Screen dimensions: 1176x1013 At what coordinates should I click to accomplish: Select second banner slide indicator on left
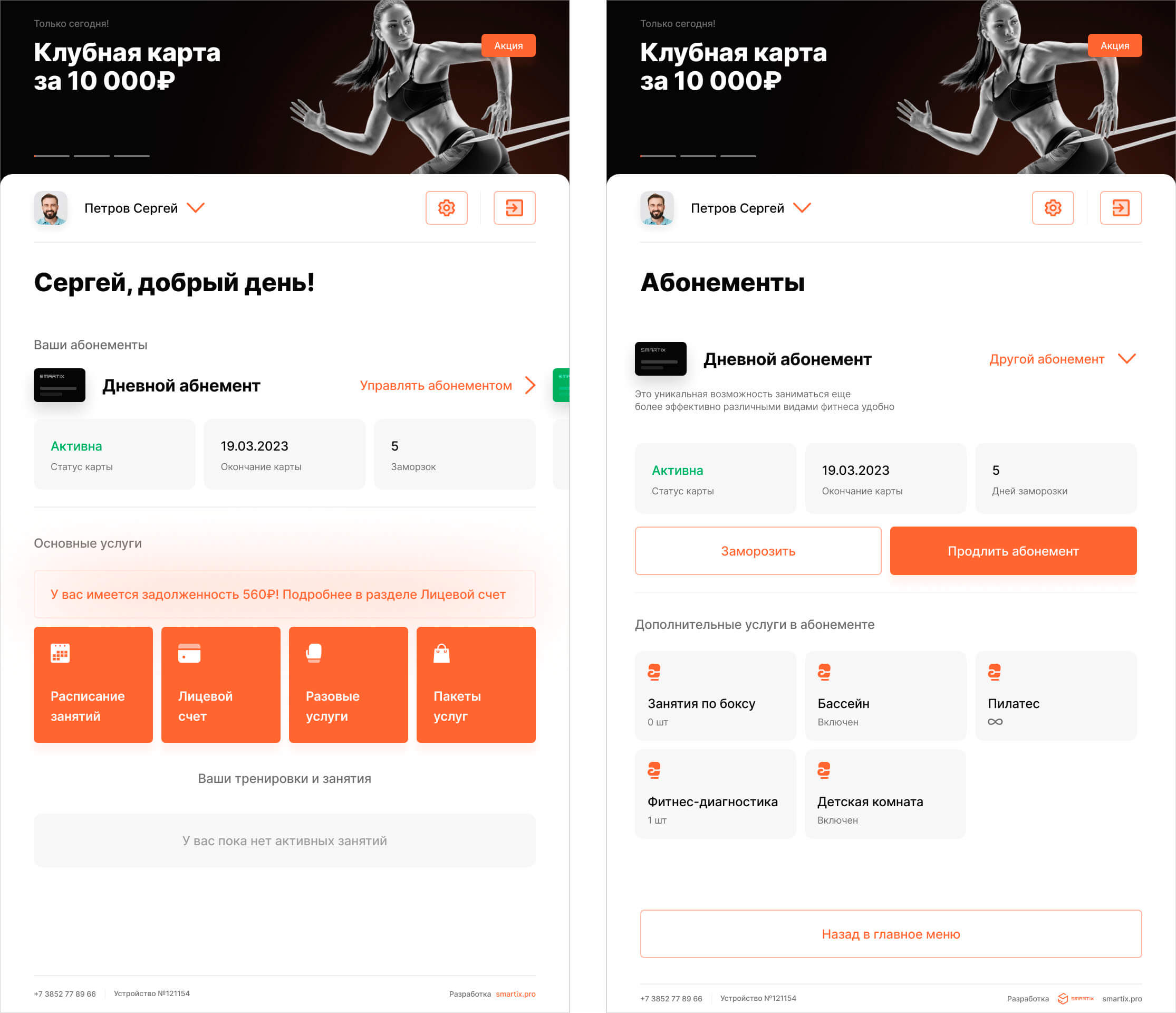coord(91,156)
